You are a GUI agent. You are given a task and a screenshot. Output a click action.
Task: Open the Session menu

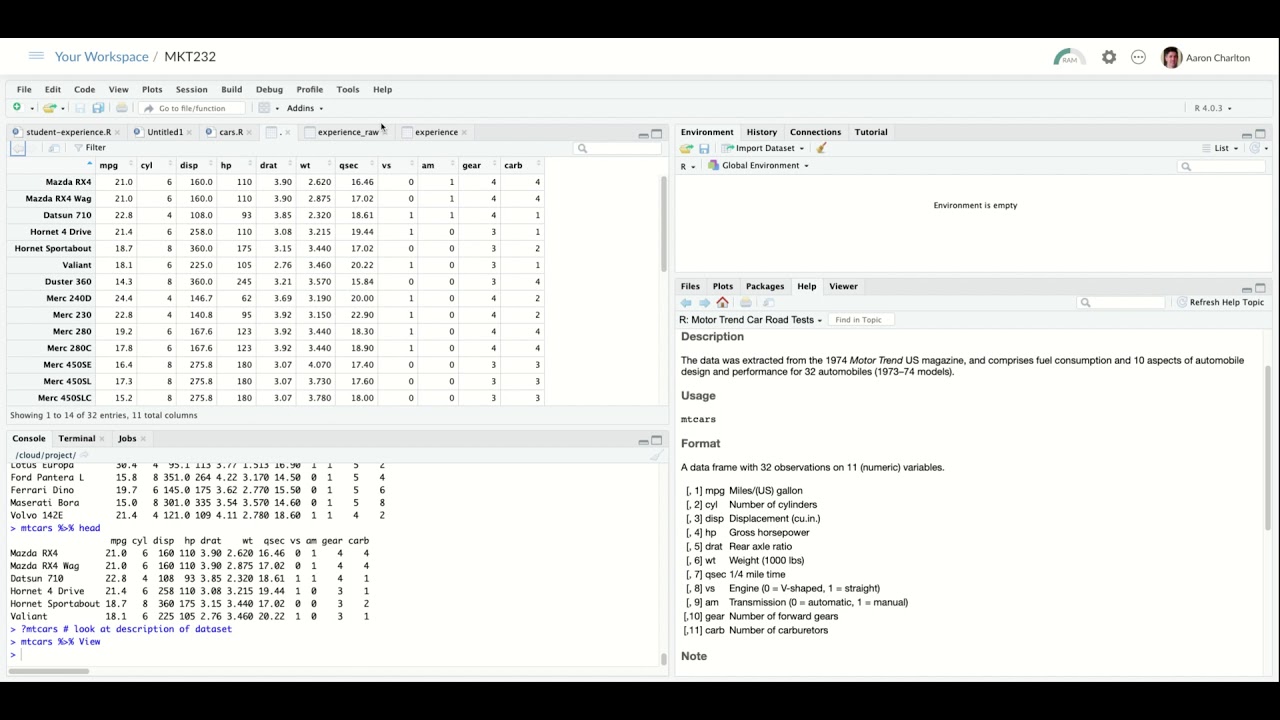tap(191, 90)
